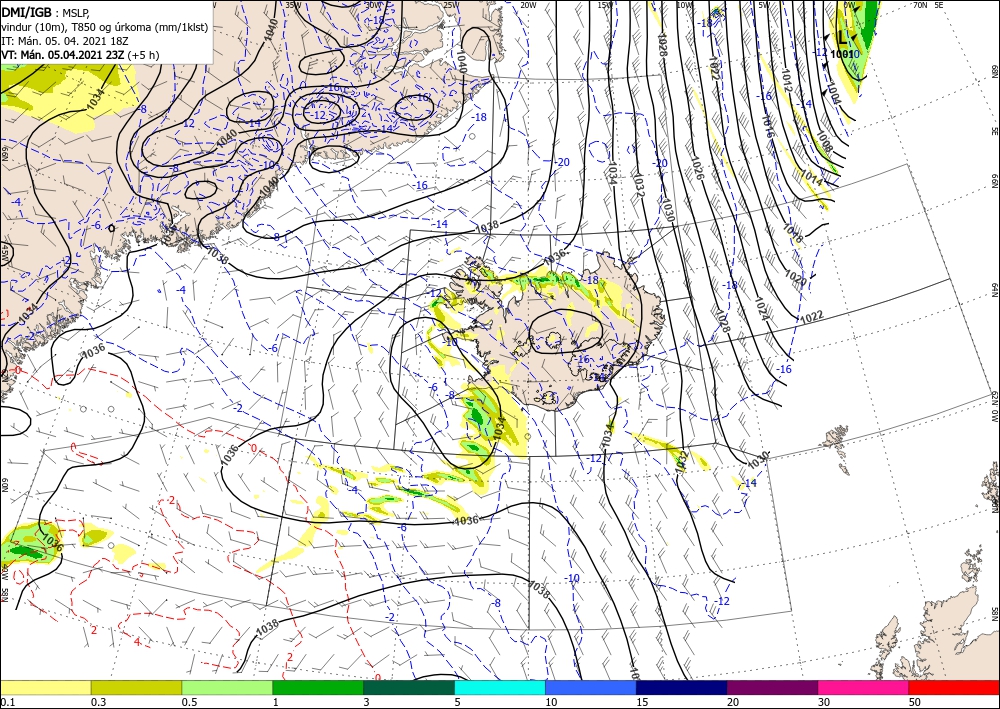
Task: Click the '1004' isobar label
Action: (x=833, y=92)
